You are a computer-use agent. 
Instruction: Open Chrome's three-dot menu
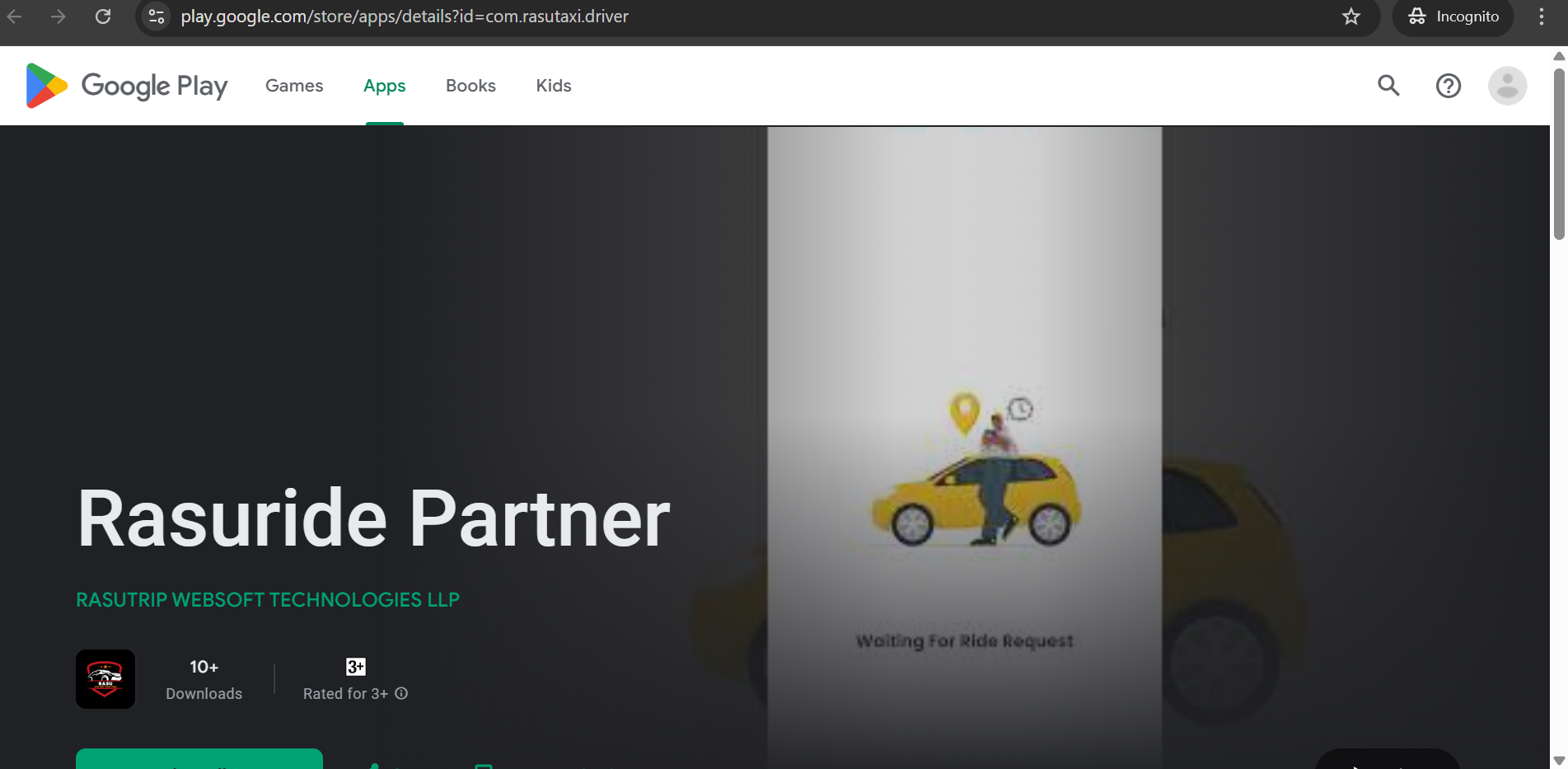(1542, 16)
